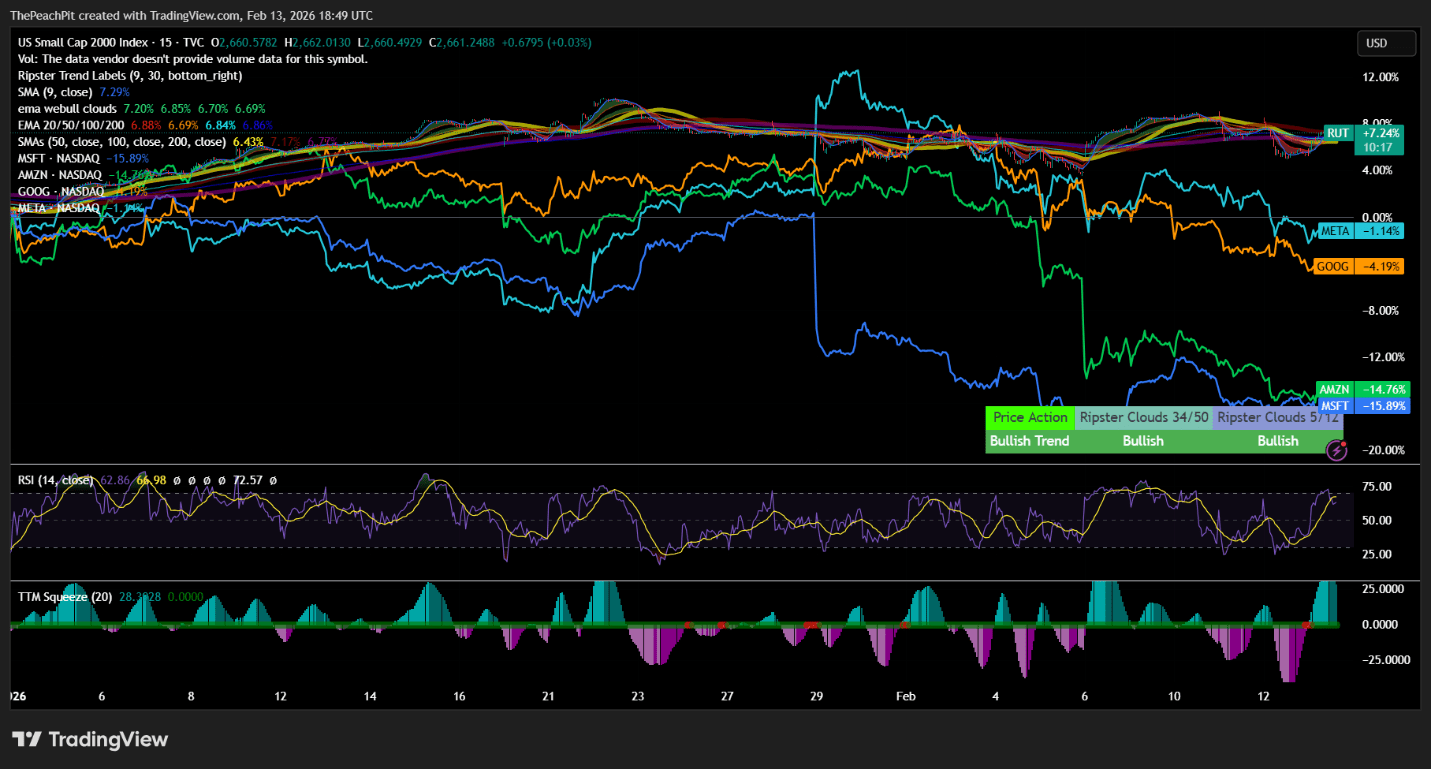The width and height of the screenshot is (1431, 769).
Task: Open the USD currency selector
Action: click(x=1386, y=42)
